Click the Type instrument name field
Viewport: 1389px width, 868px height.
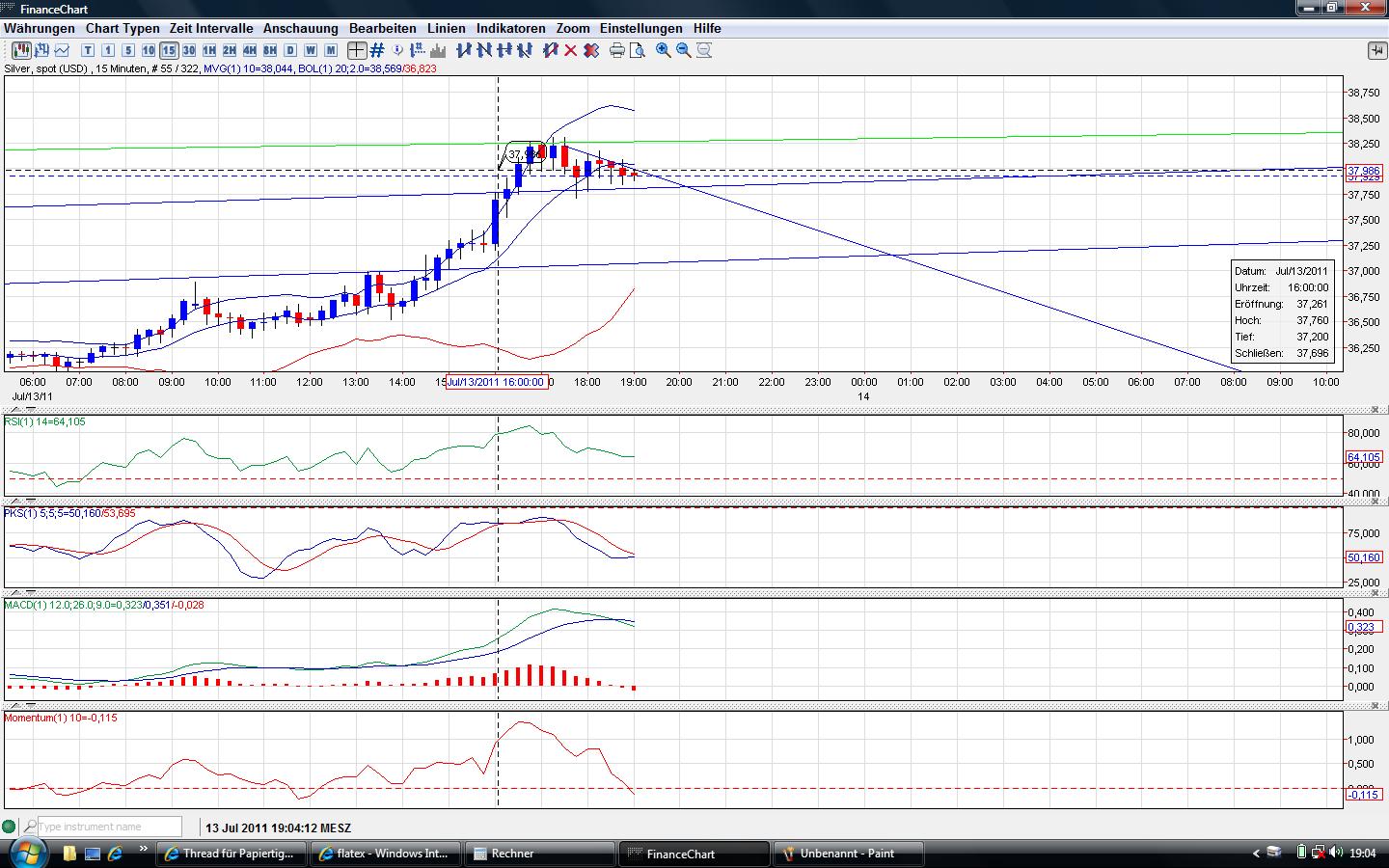point(109,827)
